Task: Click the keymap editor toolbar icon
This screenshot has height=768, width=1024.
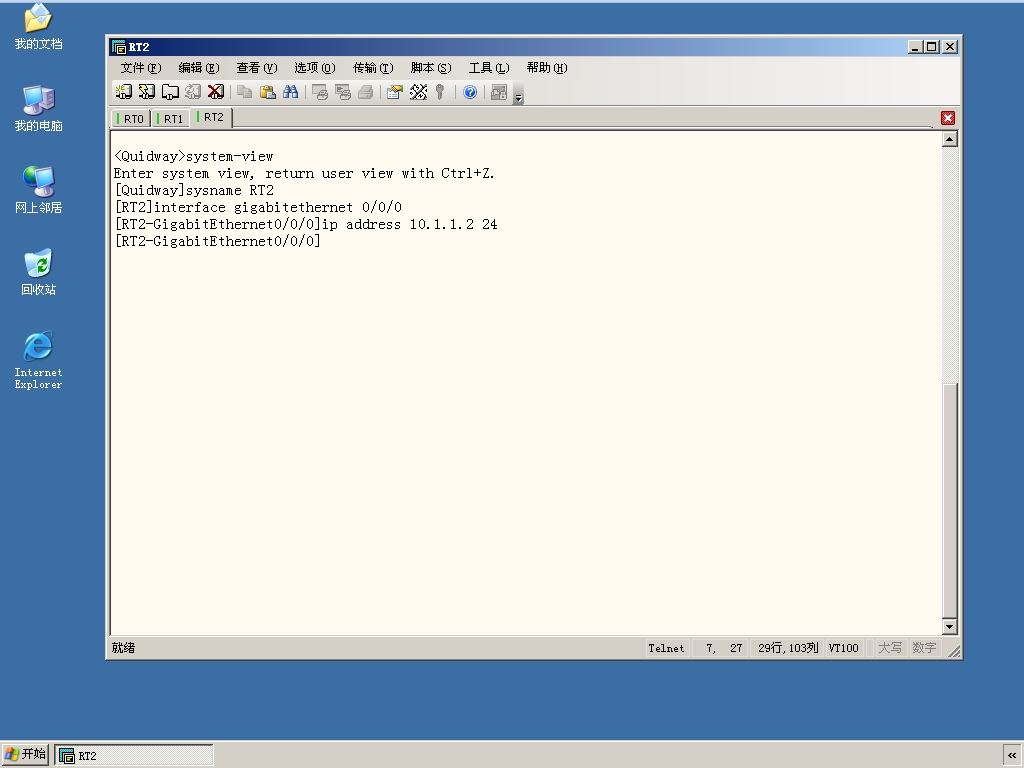Action: [x=418, y=92]
